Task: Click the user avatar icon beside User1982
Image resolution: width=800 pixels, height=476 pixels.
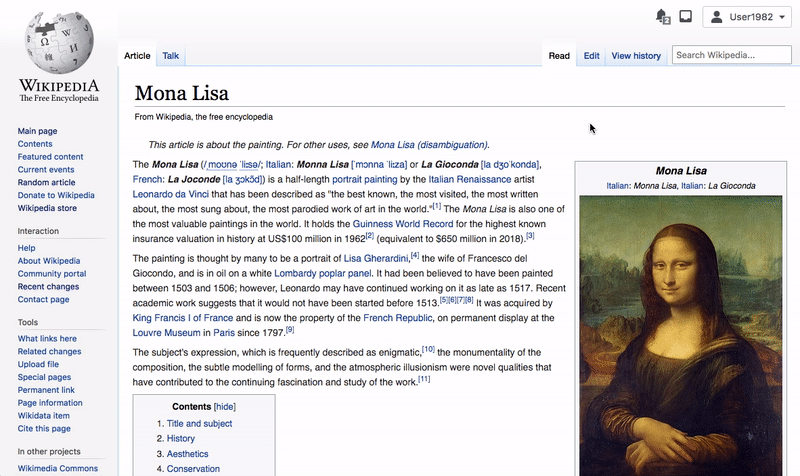Action: (x=716, y=17)
